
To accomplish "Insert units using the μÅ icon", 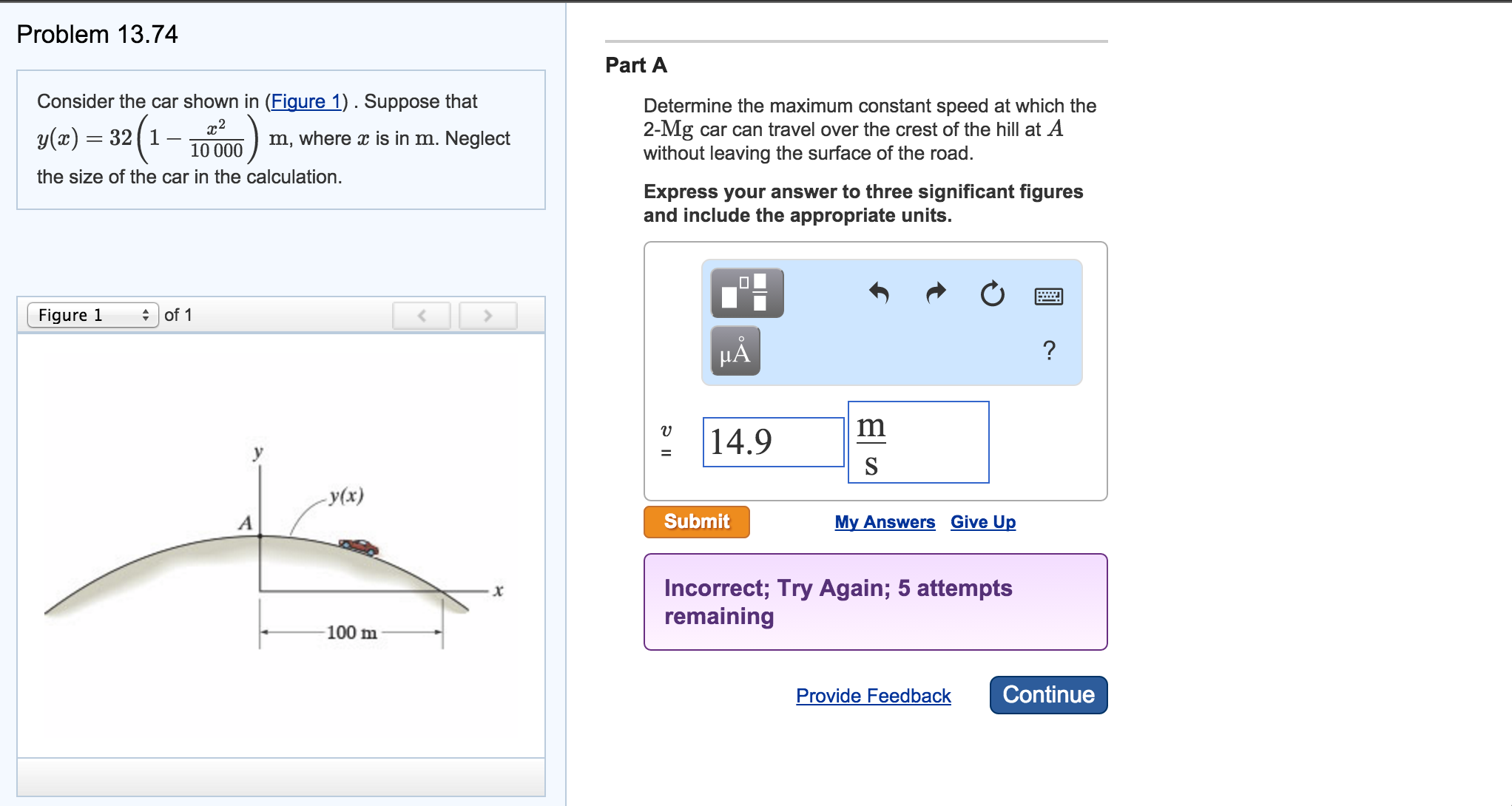I will pos(734,351).
